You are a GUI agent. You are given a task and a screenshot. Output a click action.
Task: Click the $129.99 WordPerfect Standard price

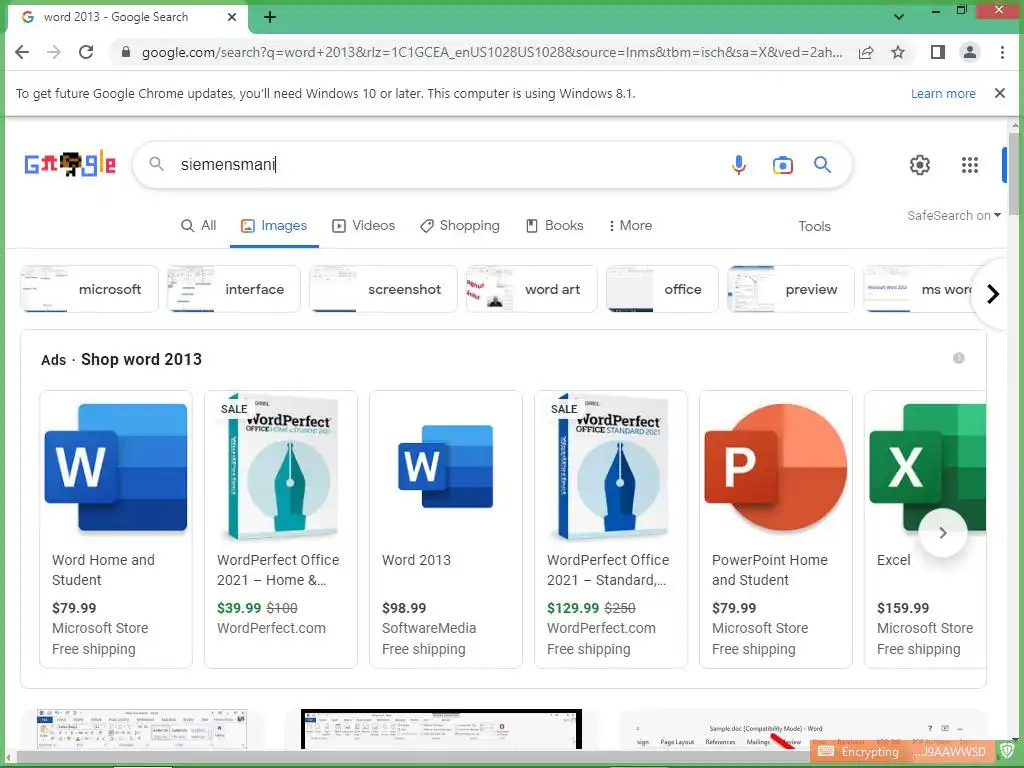click(x=573, y=608)
